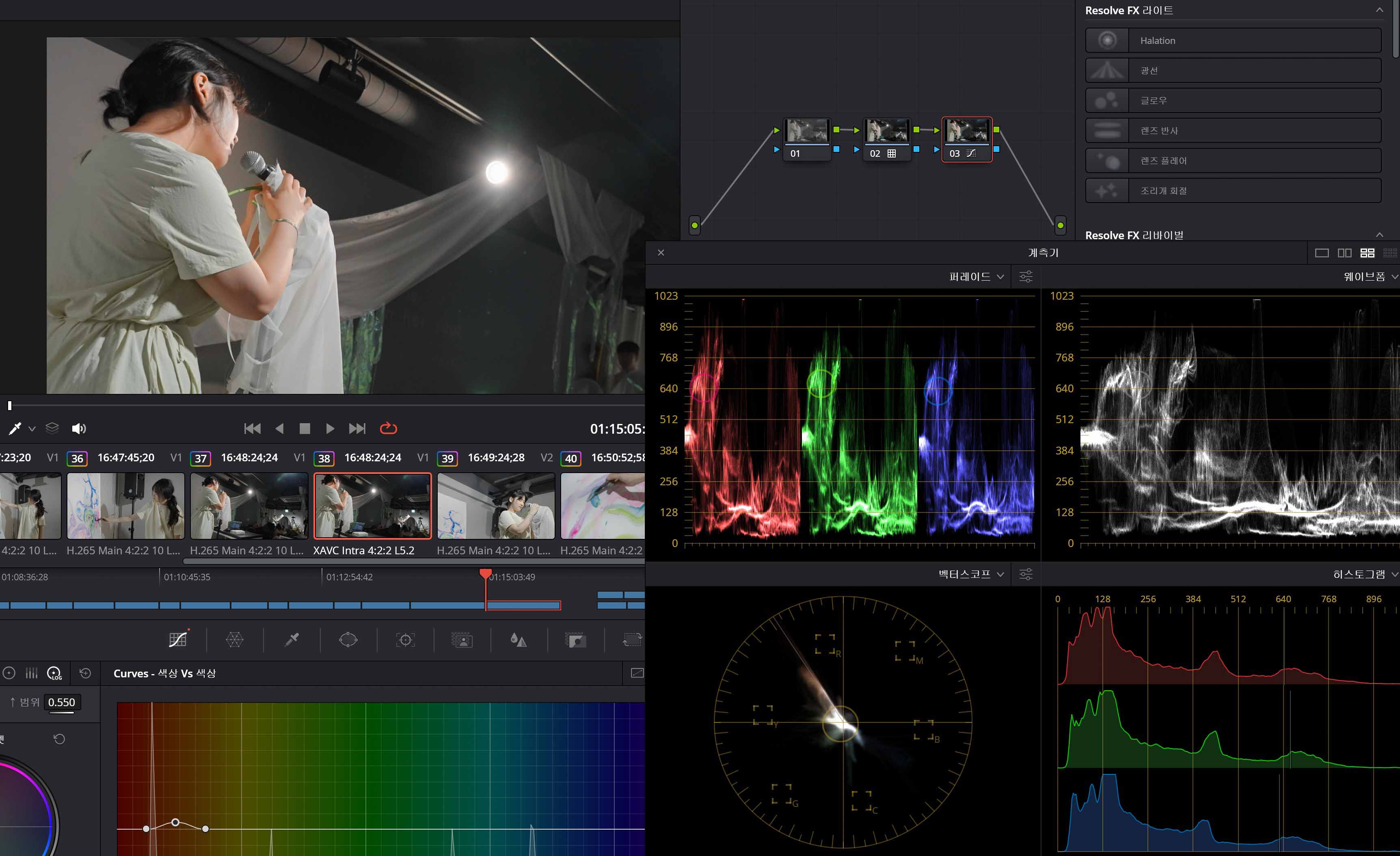Image resolution: width=1400 pixels, height=856 pixels.
Task: Jump to the last frame
Action: (357, 428)
